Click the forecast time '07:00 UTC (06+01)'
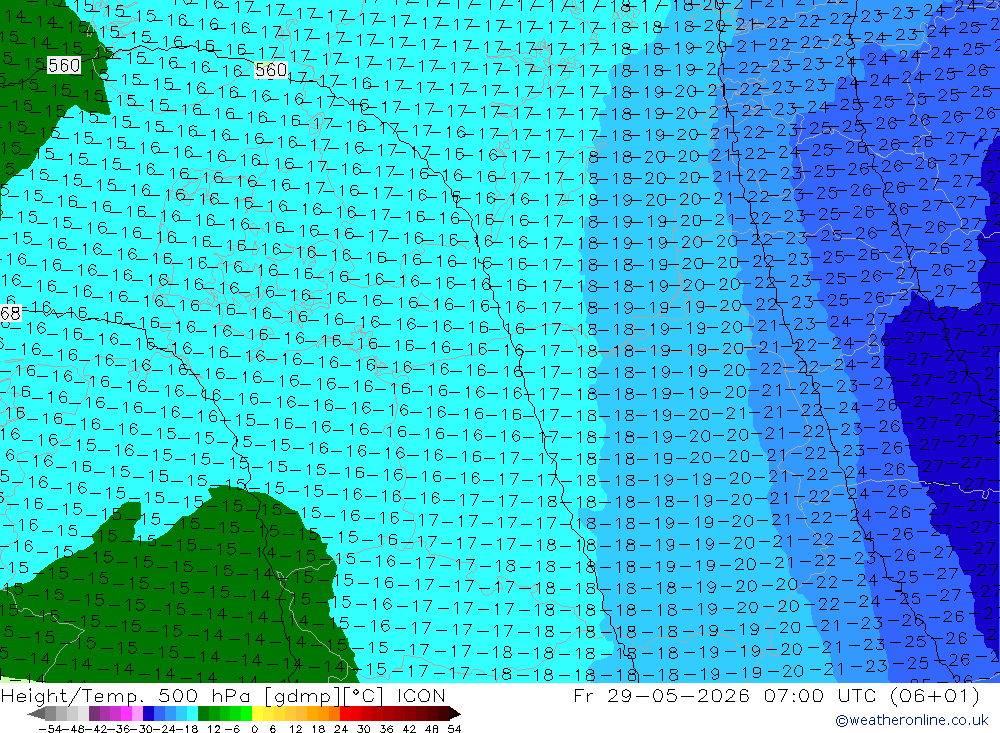 pyautogui.click(x=872, y=695)
